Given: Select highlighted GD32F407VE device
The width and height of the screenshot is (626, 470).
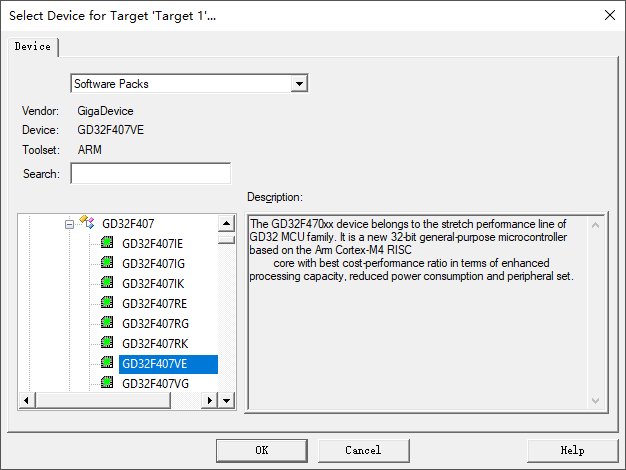Looking at the screenshot, I should pyautogui.click(x=168, y=364).
